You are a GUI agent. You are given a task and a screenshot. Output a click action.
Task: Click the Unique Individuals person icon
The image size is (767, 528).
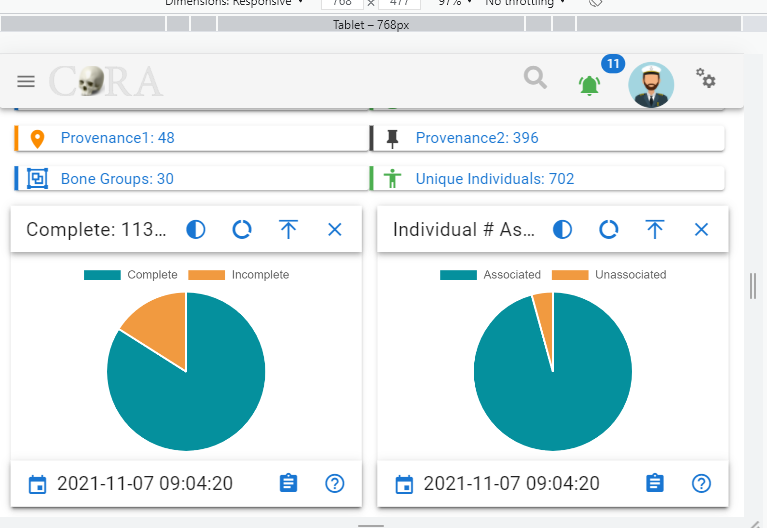(x=392, y=179)
